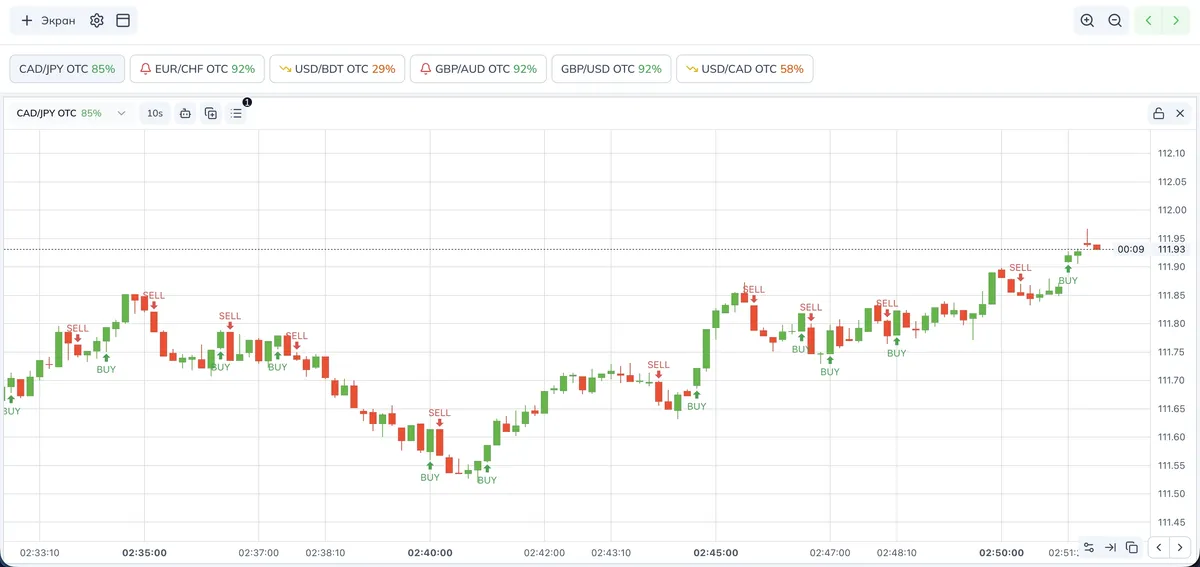This screenshot has height=567, width=1200.
Task: Go to next screen with green right arrow
Action: click(1176, 20)
